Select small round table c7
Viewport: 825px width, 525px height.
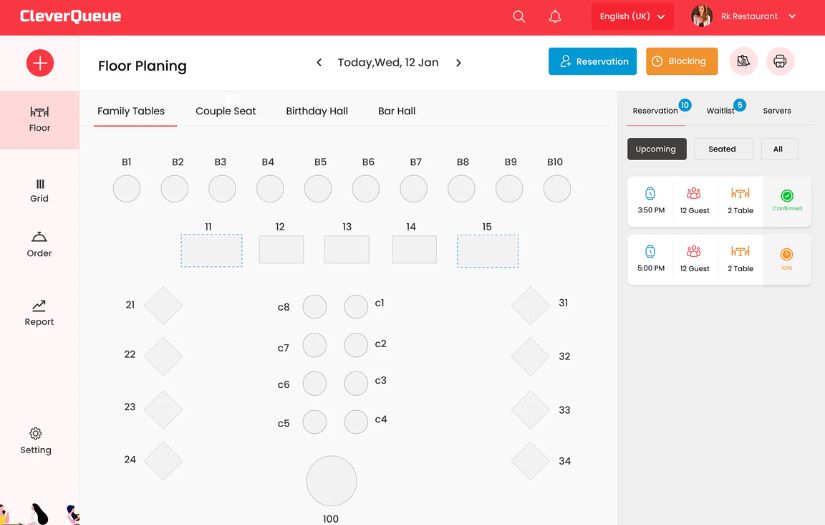[315, 345]
